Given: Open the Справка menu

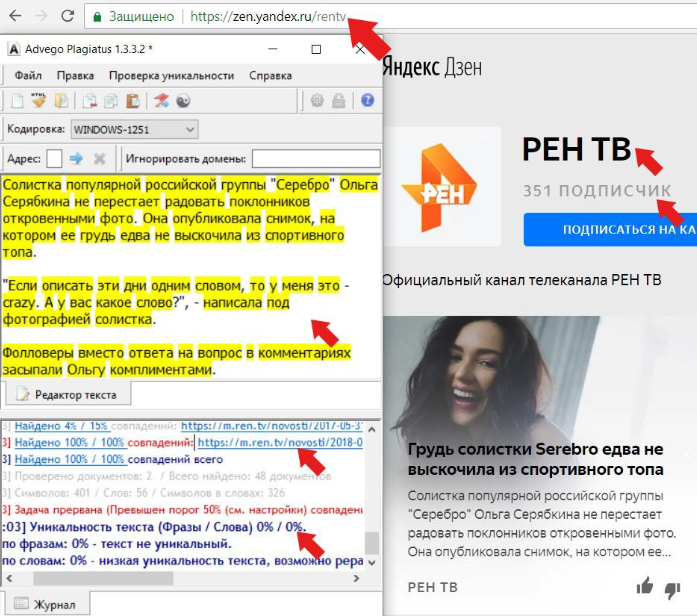Looking at the screenshot, I should point(270,76).
